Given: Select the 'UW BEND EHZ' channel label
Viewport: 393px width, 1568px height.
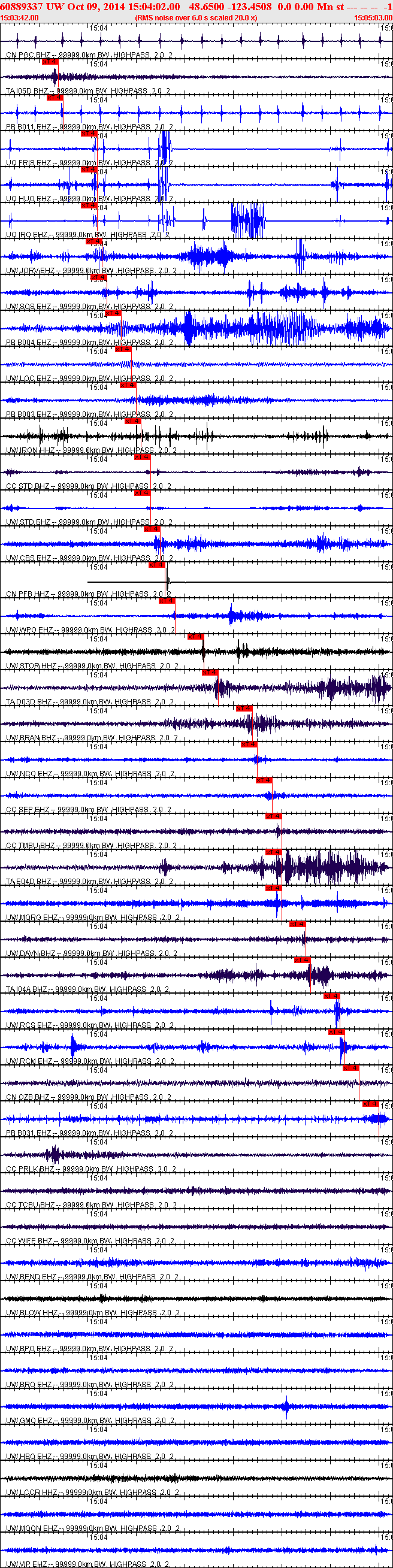Looking at the screenshot, I should pos(31,1276).
